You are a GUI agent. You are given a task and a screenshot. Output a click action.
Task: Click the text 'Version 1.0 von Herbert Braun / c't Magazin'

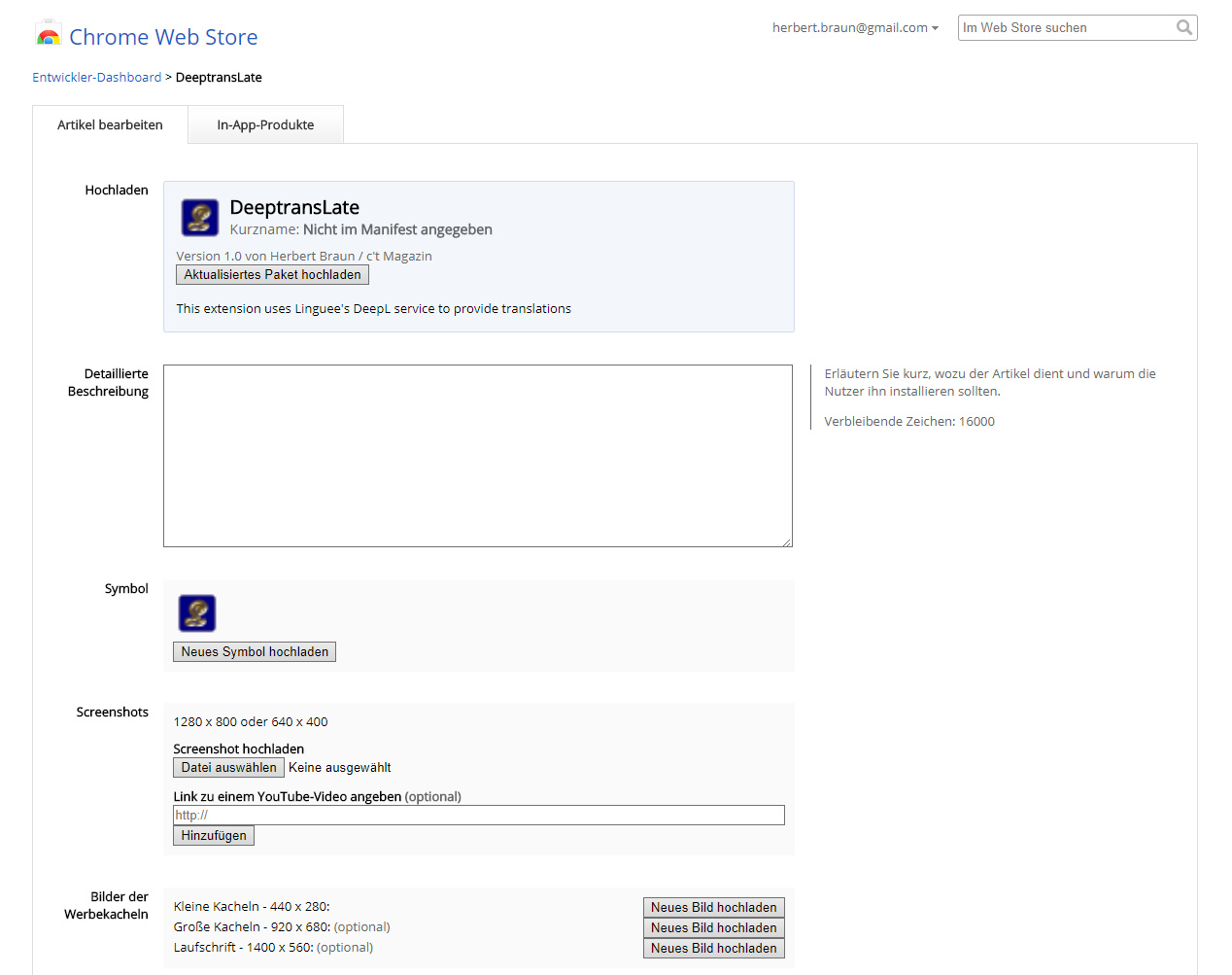coord(304,256)
